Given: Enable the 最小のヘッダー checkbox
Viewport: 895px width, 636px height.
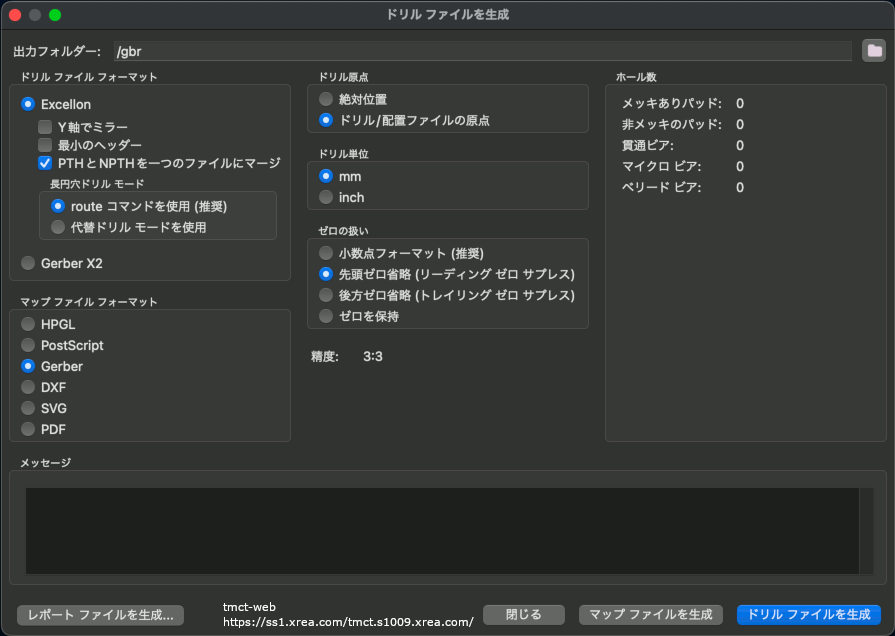Looking at the screenshot, I should coord(45,145).
